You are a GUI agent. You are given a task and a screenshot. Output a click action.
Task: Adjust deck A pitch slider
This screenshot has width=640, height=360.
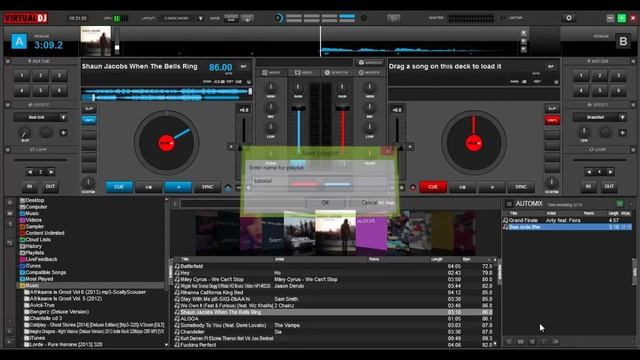244,148
